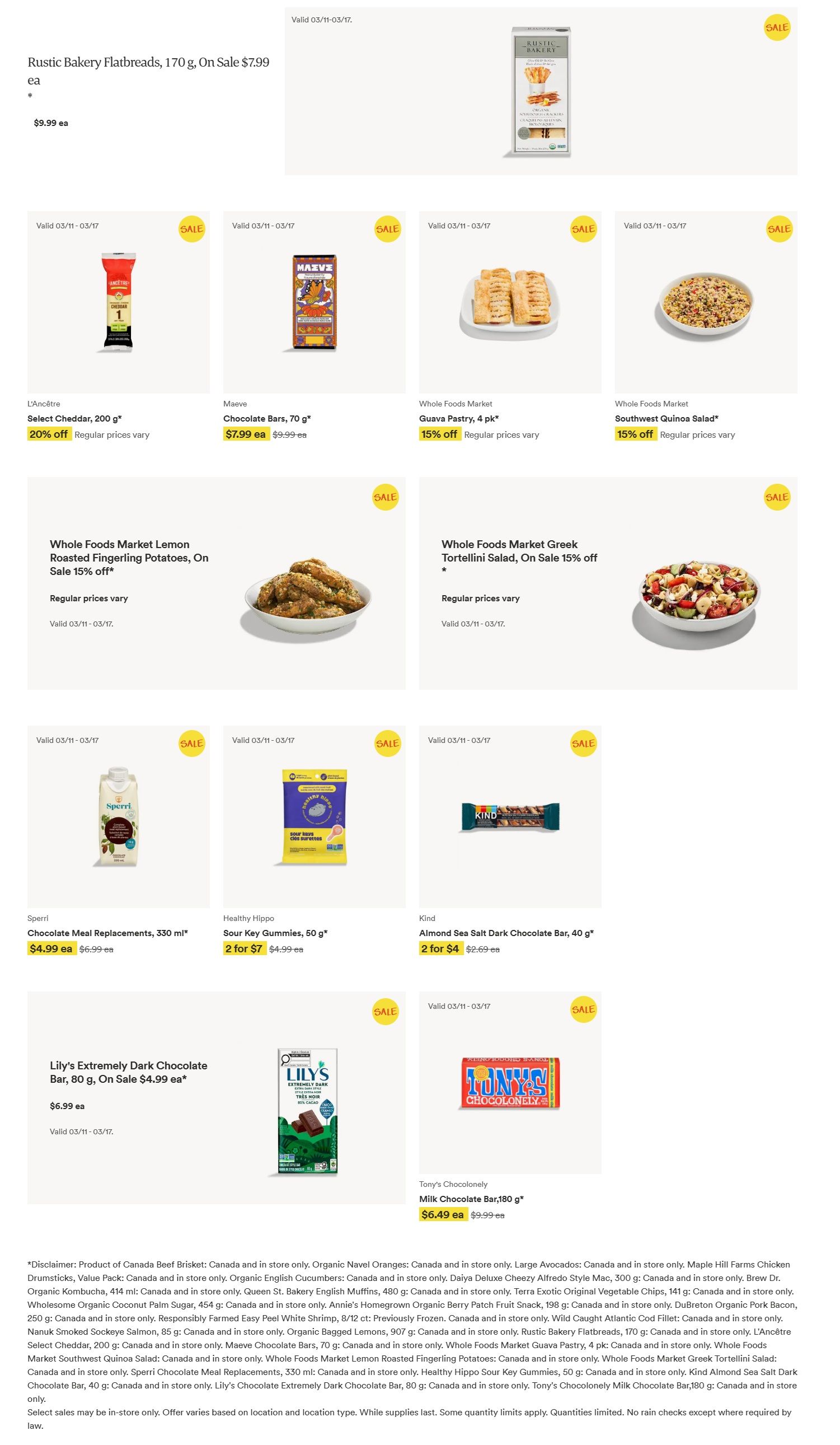Click the SALE badge on L'Ancêtre Cheddar card
Screen dimensions: 840x1445
pos(191,229)
